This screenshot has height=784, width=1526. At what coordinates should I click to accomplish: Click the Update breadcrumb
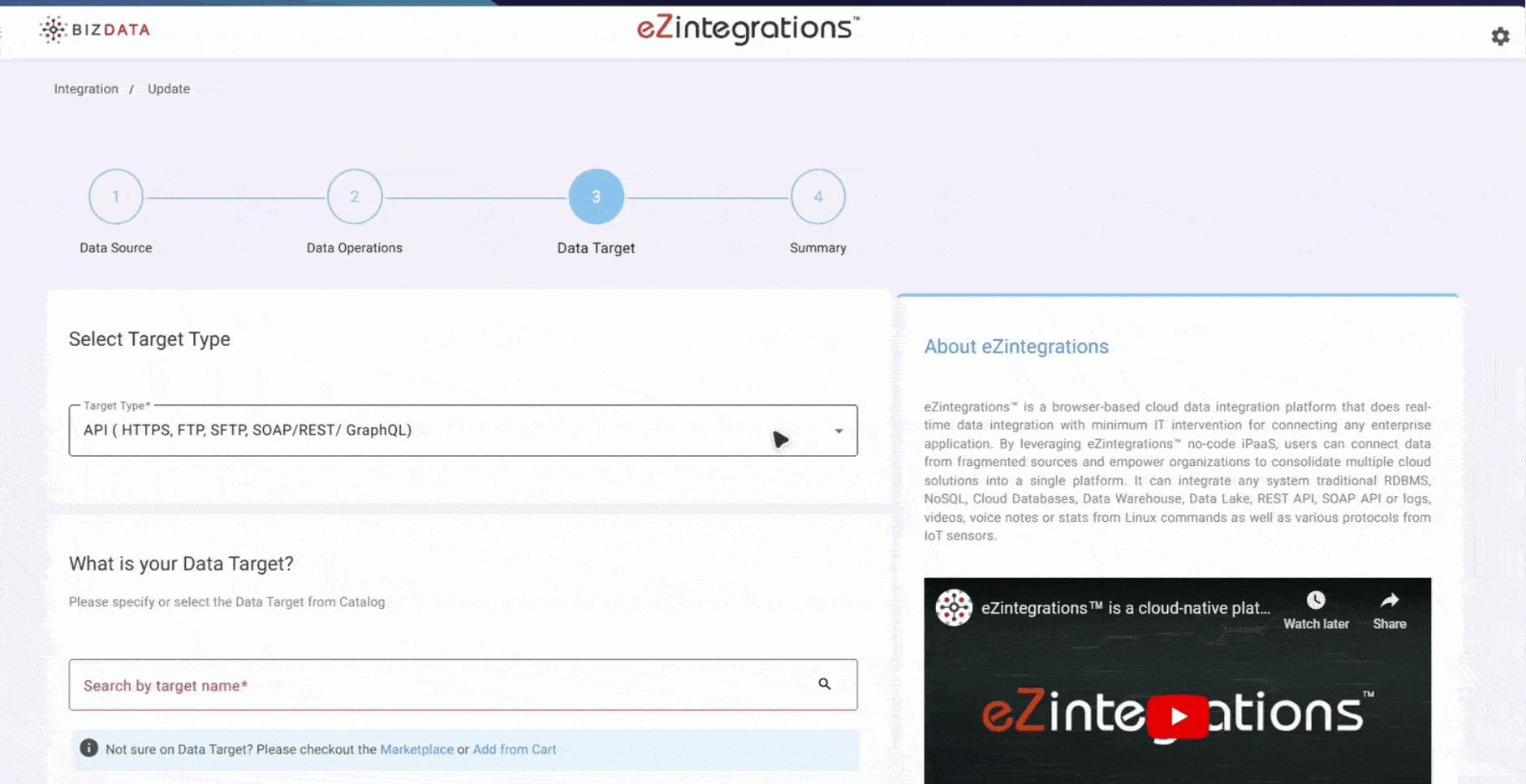(x=169, y=89)
